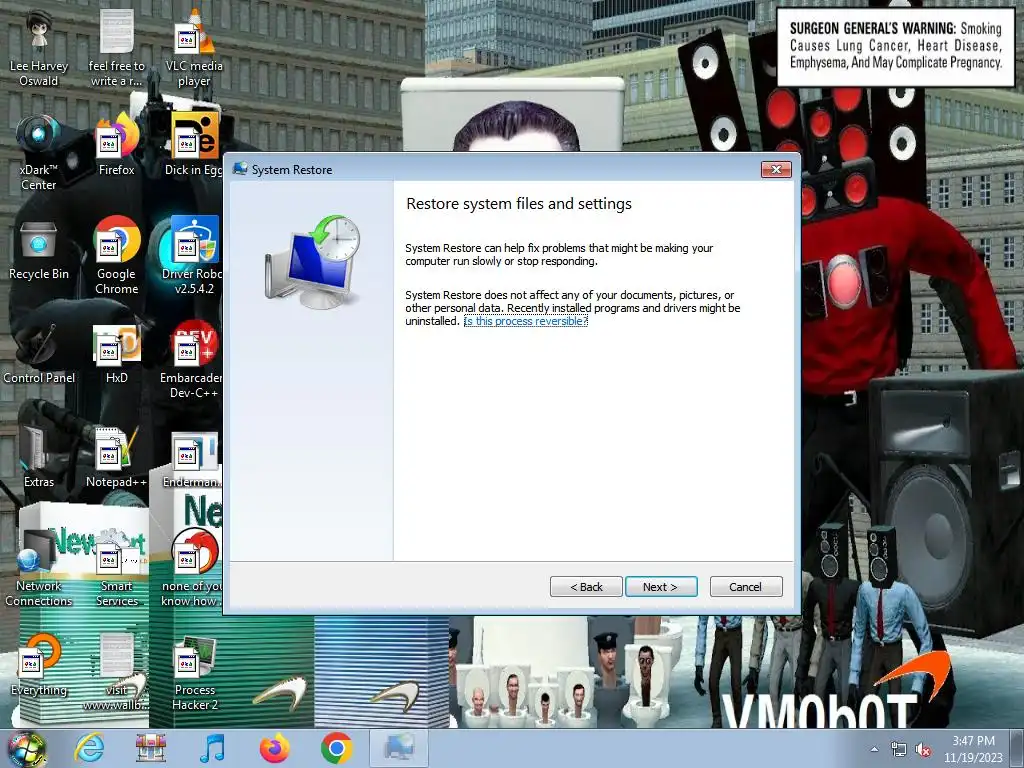1024x768 pixels.
Task: Close the System Restore dialog
Action: coord(776,170)
